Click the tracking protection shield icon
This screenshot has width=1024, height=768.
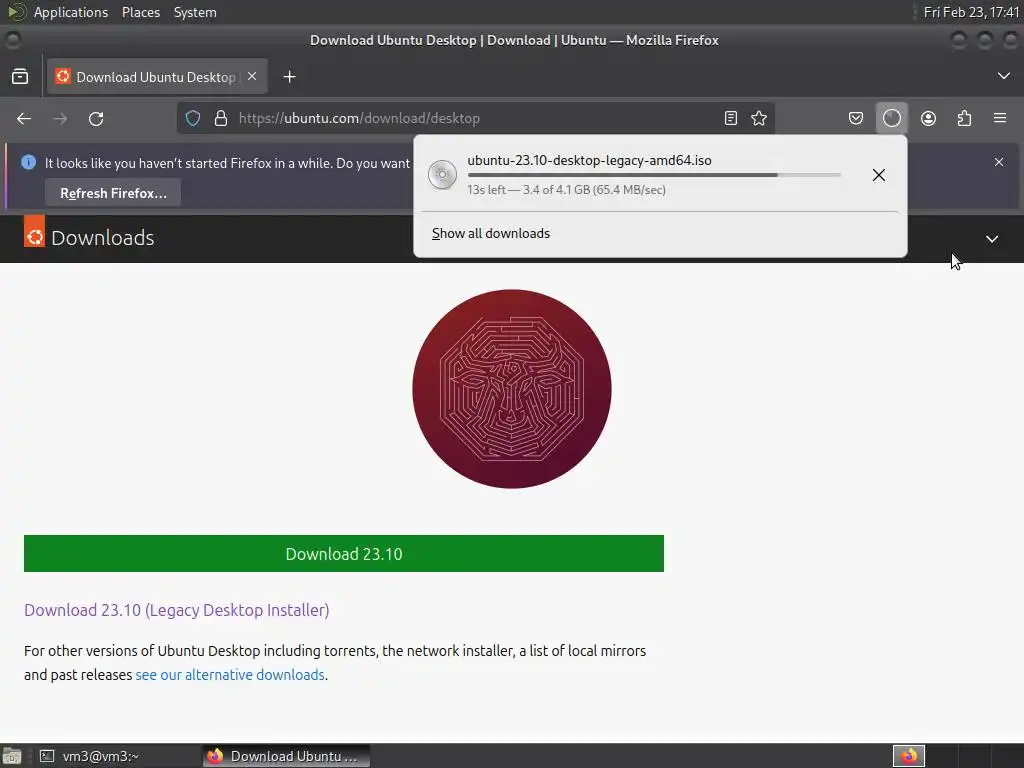[193, 118]
